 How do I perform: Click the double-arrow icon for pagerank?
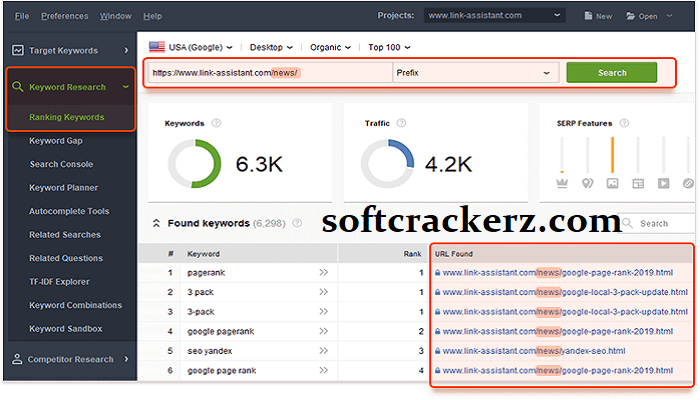324,272
